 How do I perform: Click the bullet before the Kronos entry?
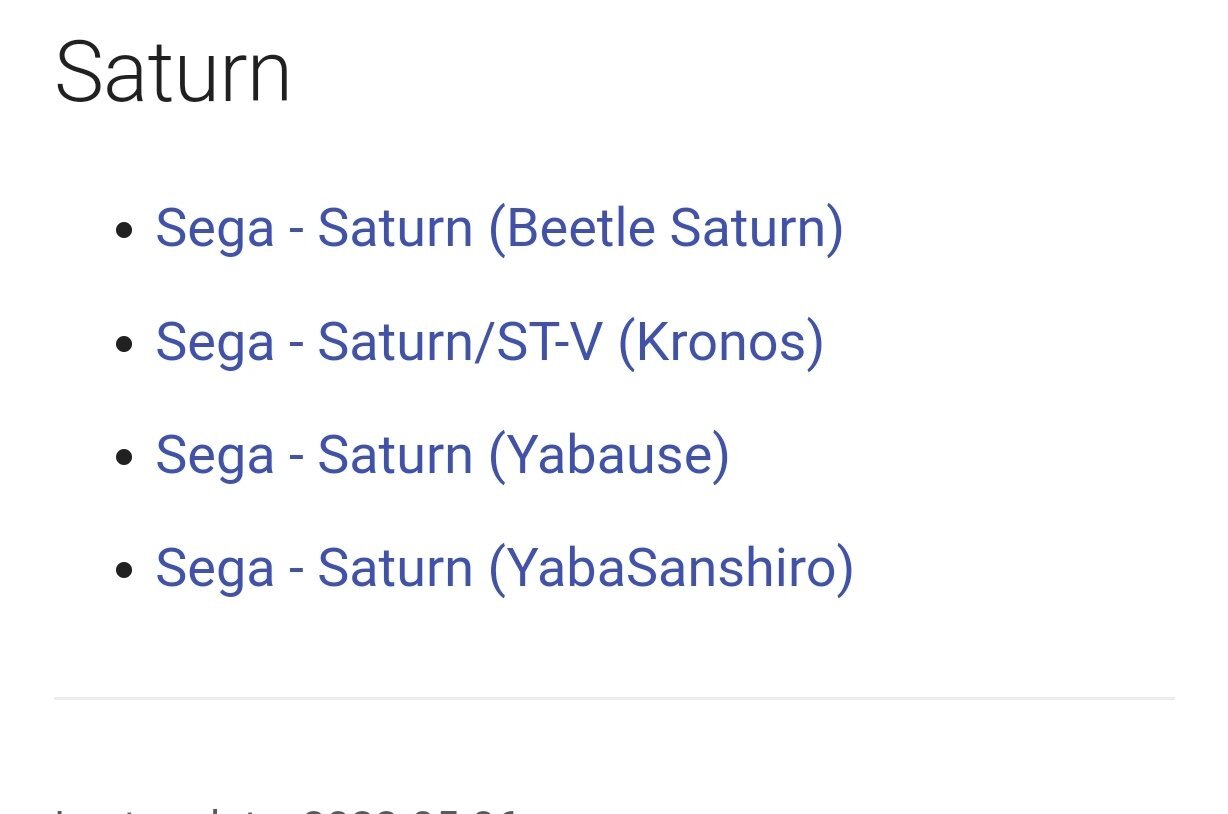[x=124, y=344]
